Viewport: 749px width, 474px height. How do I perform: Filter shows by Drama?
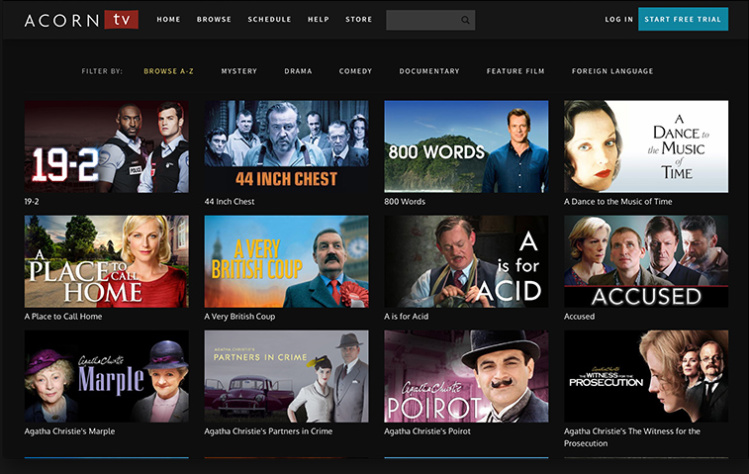(x=298, y=71)
